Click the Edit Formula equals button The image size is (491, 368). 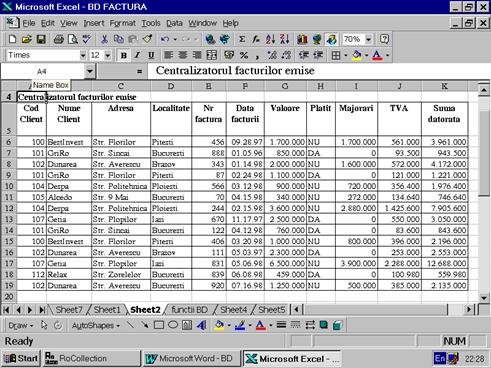139,71
